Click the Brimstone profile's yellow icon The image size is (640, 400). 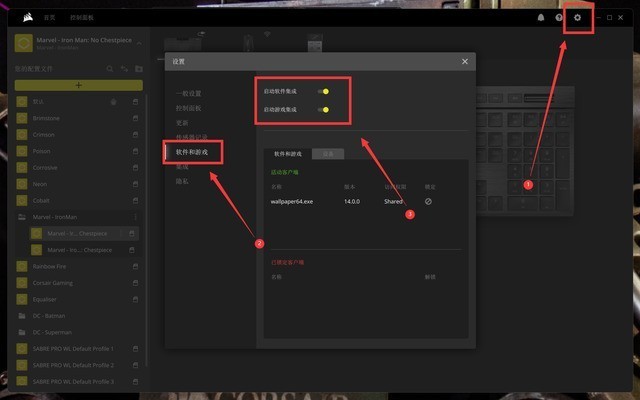point(22,118)
